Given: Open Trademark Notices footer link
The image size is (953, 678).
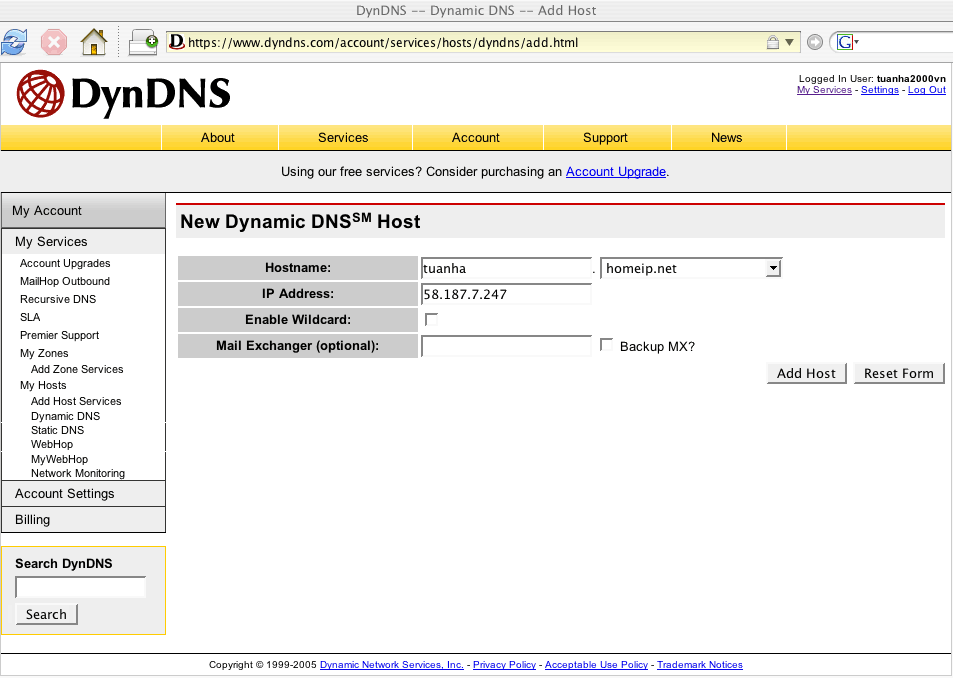Looking at the screenshot, I should click(700, 665).
